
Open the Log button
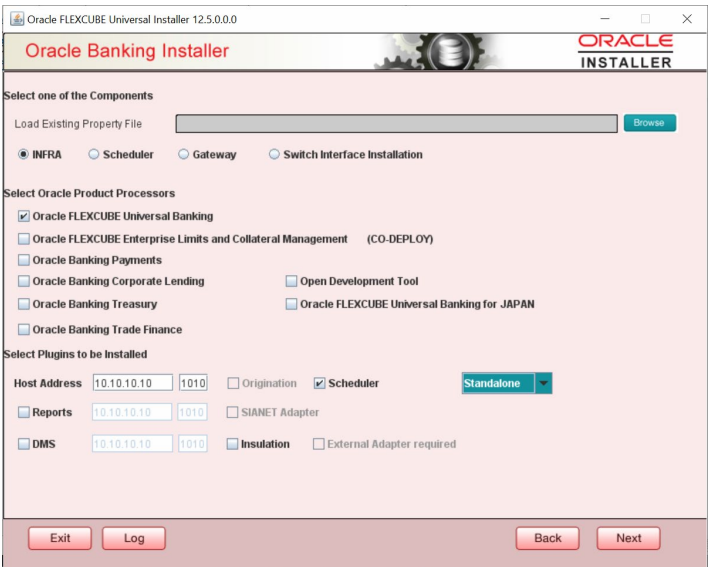pos(134,538)
